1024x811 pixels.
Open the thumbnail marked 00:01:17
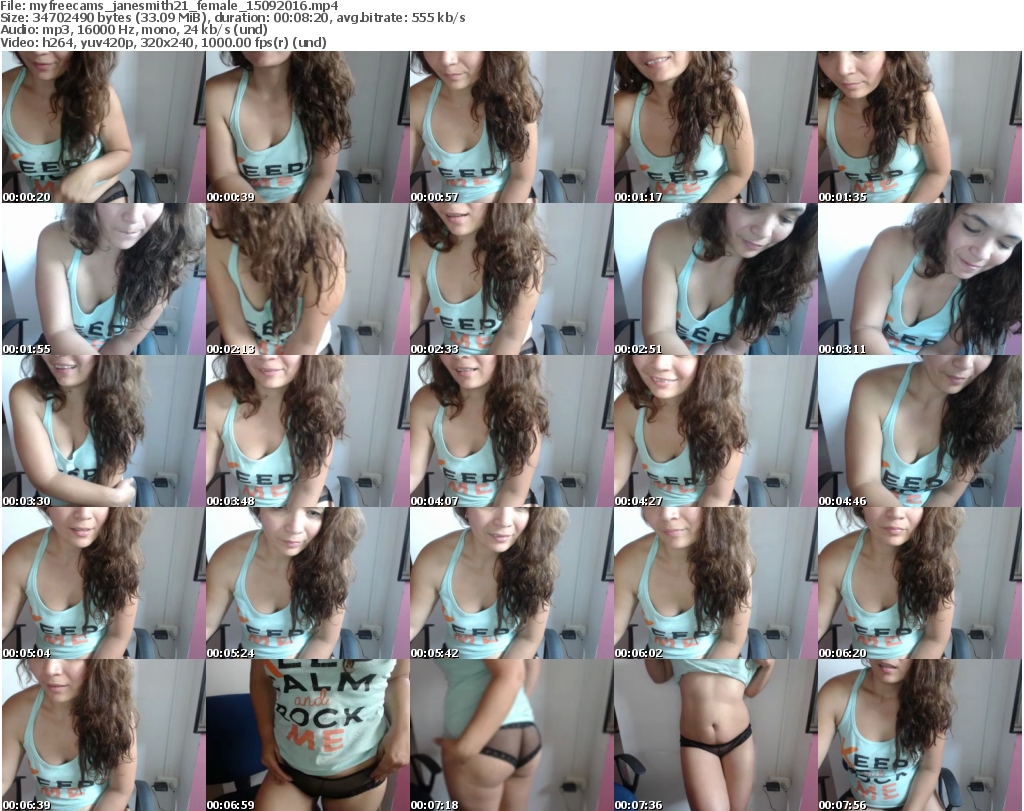click(715, 127)
